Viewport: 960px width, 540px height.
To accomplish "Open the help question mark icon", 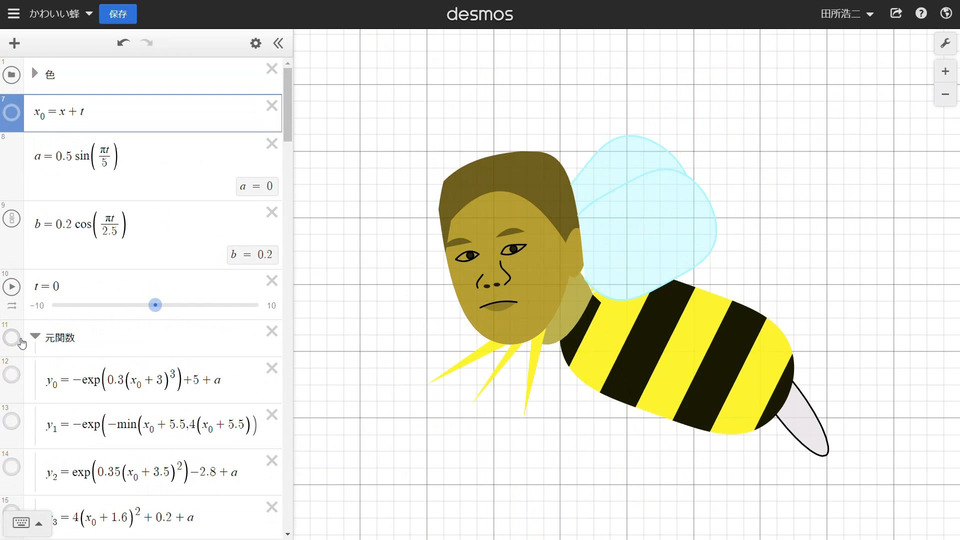I will coord(921,13).
